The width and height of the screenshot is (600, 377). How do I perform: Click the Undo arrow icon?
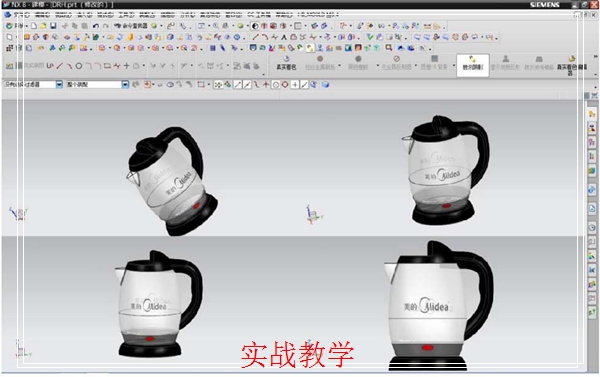tap(96, 26)
